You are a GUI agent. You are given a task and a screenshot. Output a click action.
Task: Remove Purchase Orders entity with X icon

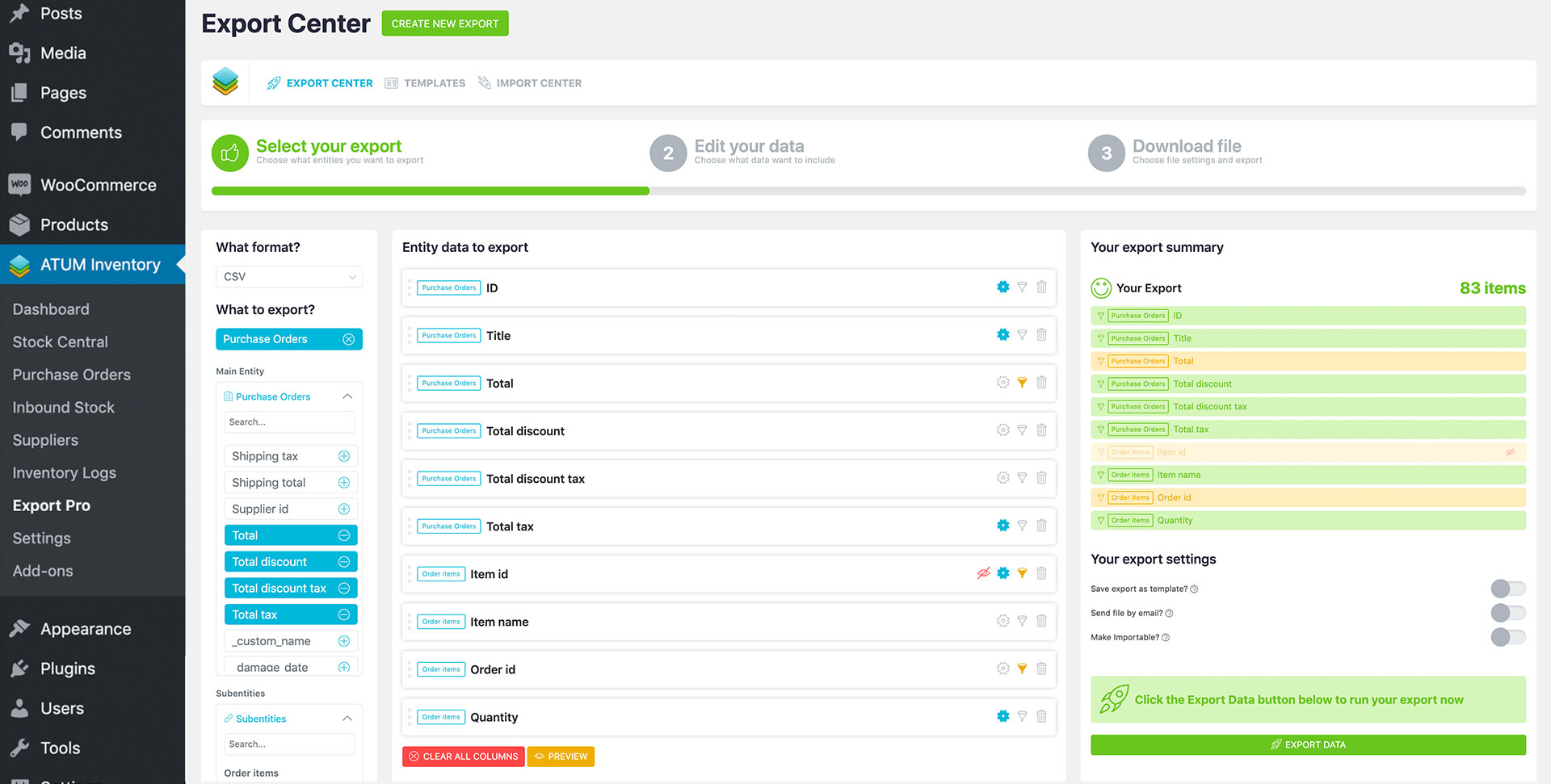(348, 339)
